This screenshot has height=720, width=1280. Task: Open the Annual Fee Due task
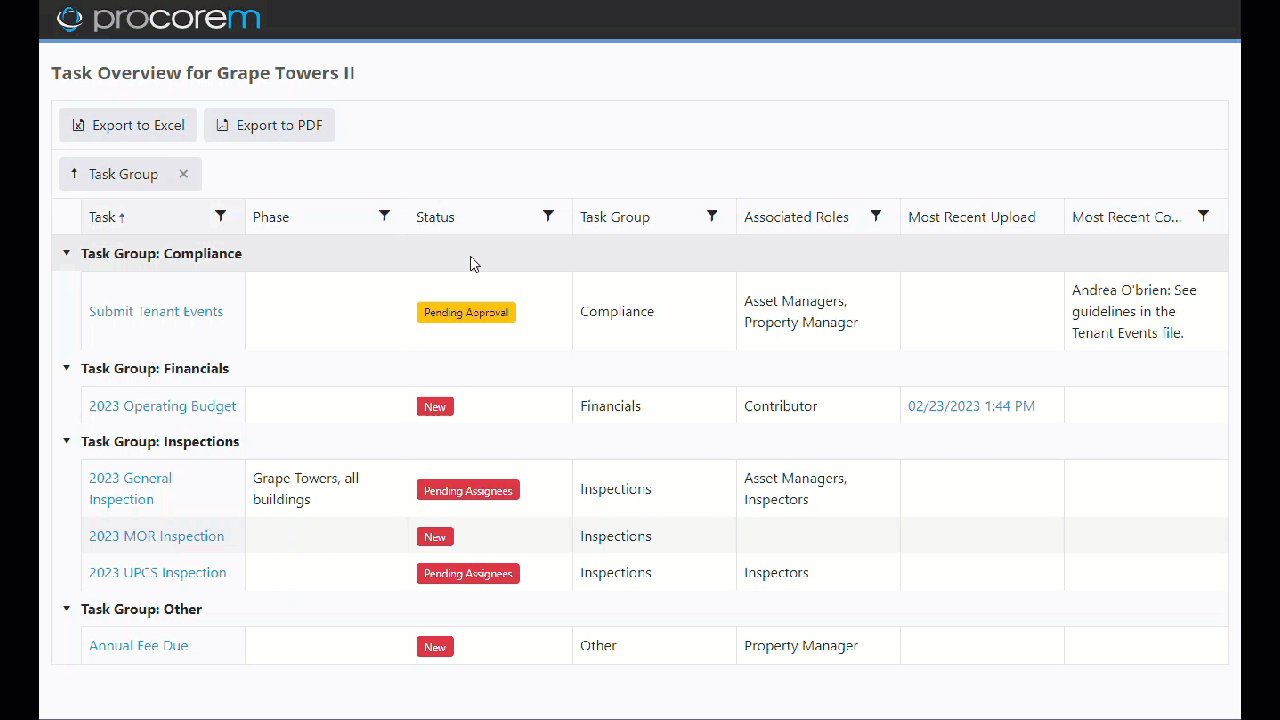point(138,645)
